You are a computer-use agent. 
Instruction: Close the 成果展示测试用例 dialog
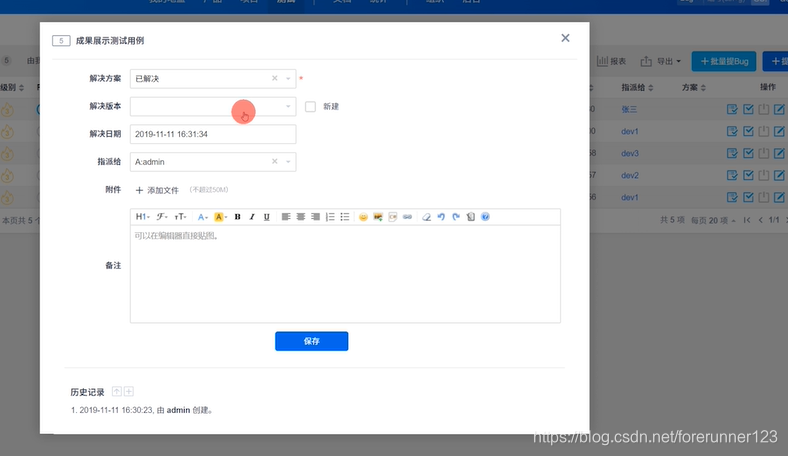pyautogui.click(x=565, y=38)
